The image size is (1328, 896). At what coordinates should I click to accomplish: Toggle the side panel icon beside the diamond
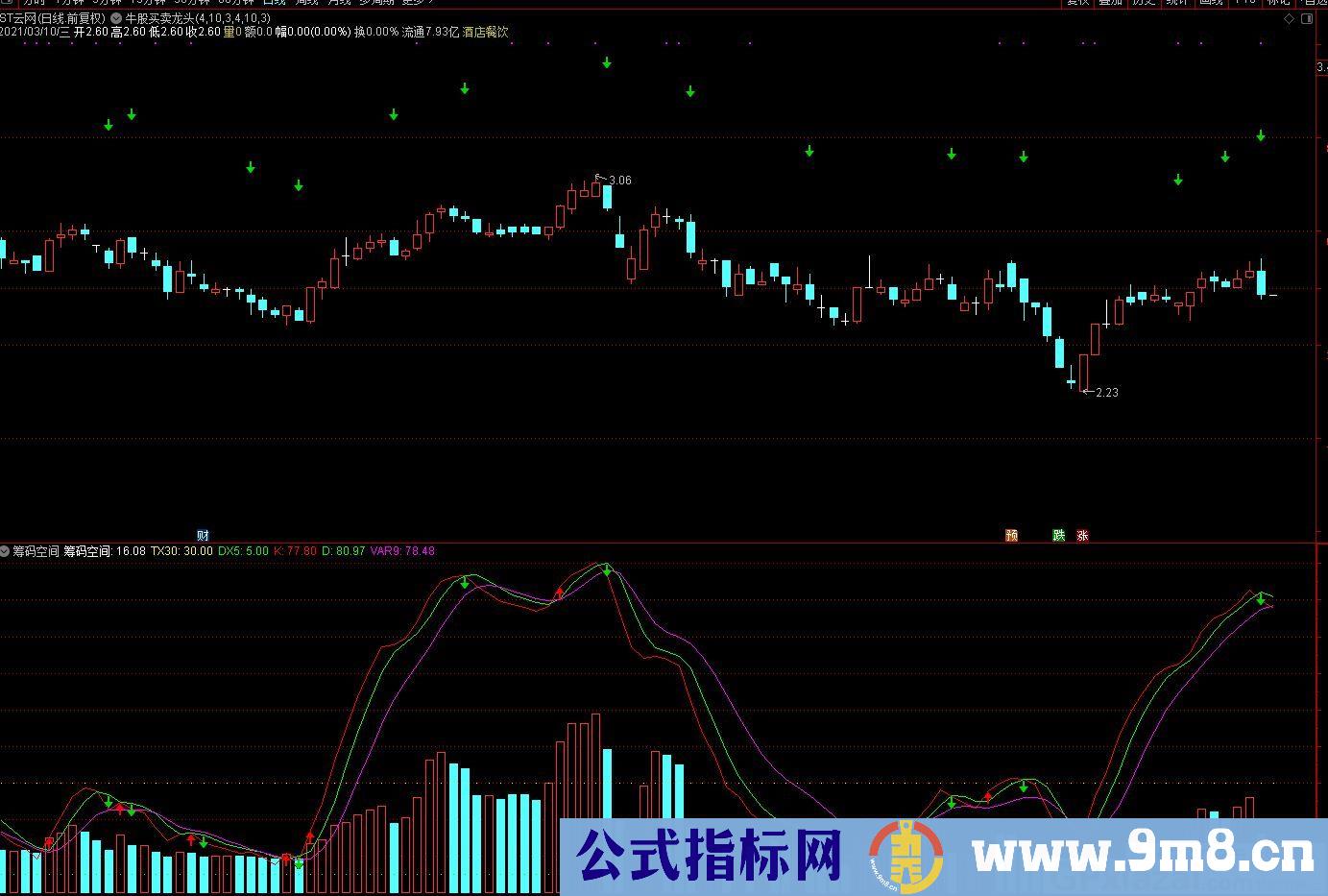(x=1307, y=18)
